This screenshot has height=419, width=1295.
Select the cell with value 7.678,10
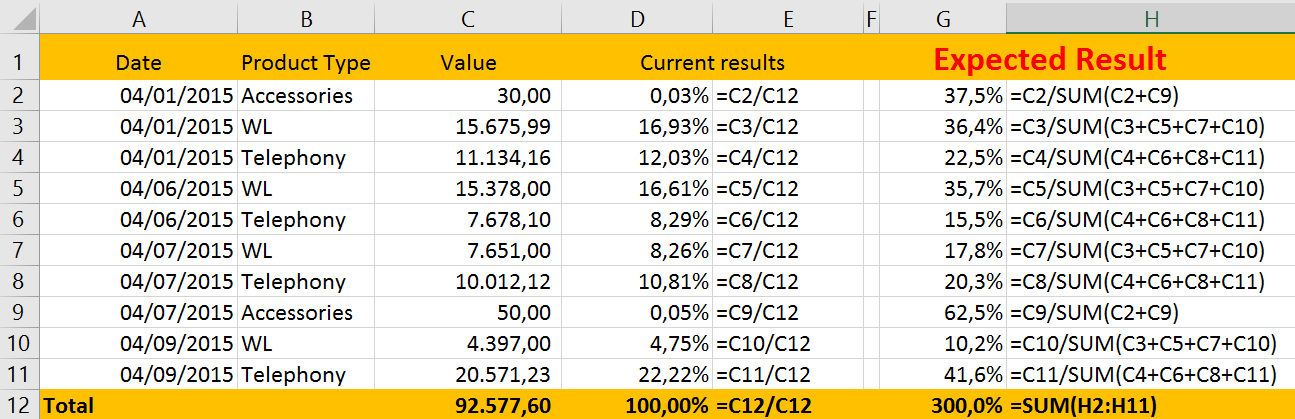point(468,219)
